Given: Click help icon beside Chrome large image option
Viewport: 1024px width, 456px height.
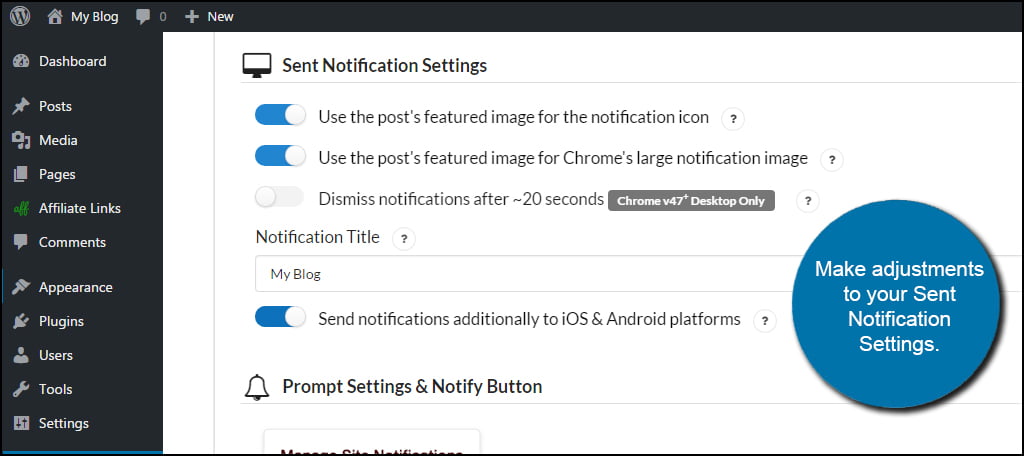Looking at the screenshot, I should [x=831, y=160].
